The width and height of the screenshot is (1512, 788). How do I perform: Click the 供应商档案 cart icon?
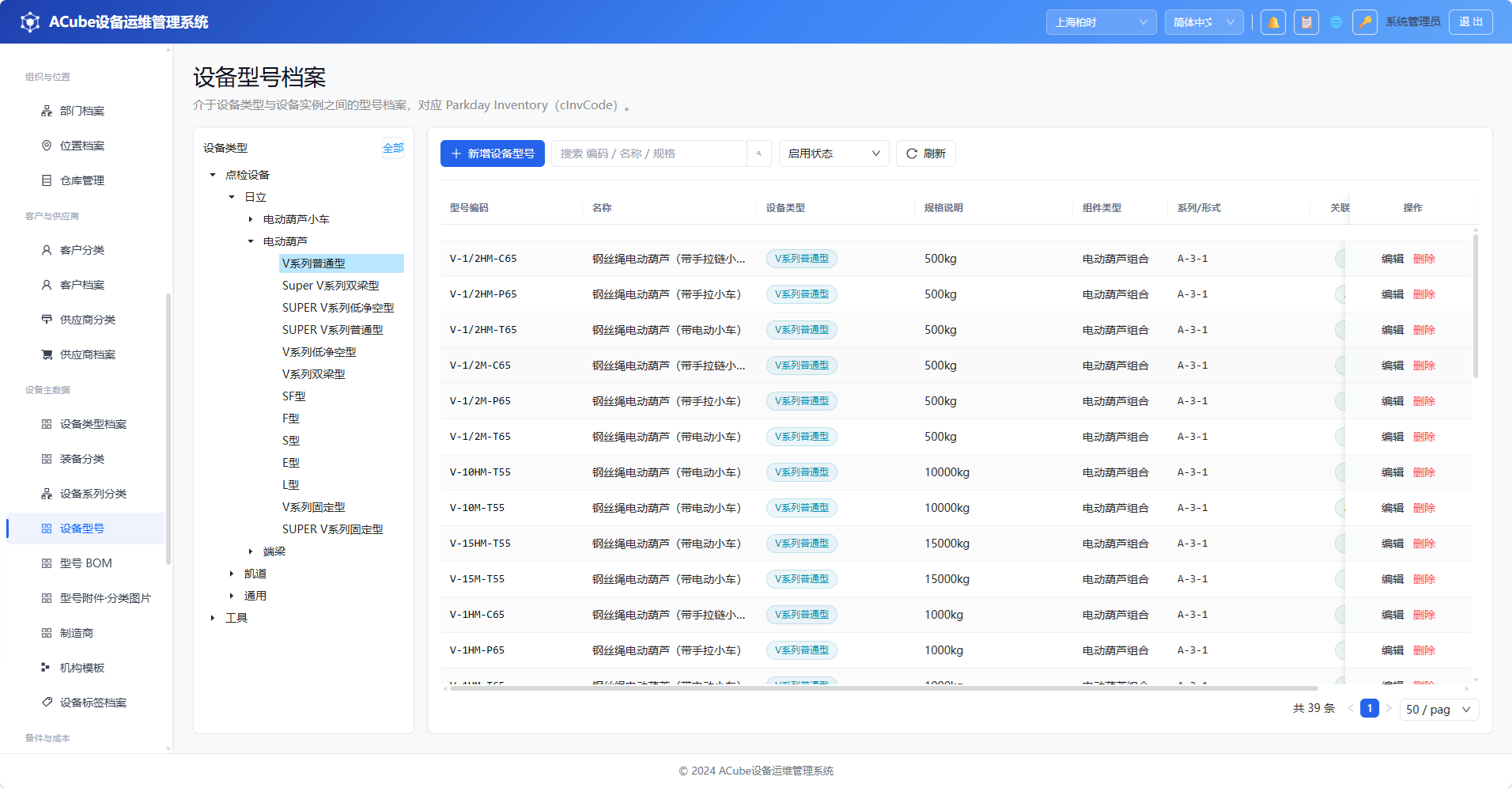[x=47, y=354]
